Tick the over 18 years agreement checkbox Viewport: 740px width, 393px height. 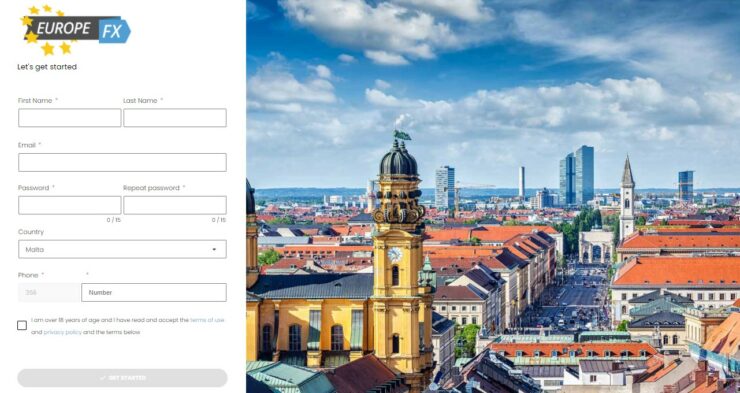22,326
